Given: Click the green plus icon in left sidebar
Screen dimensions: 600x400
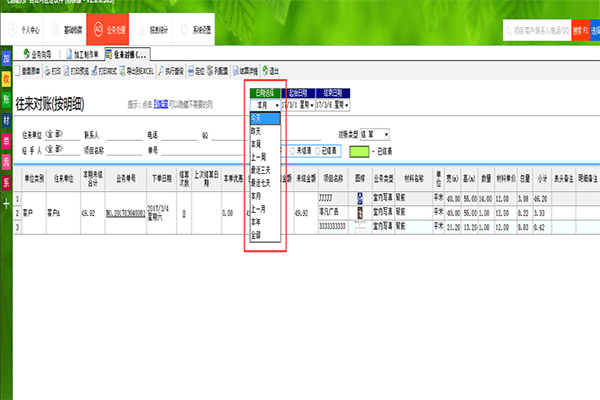Looking at the screenshot, I should [7, 203].
